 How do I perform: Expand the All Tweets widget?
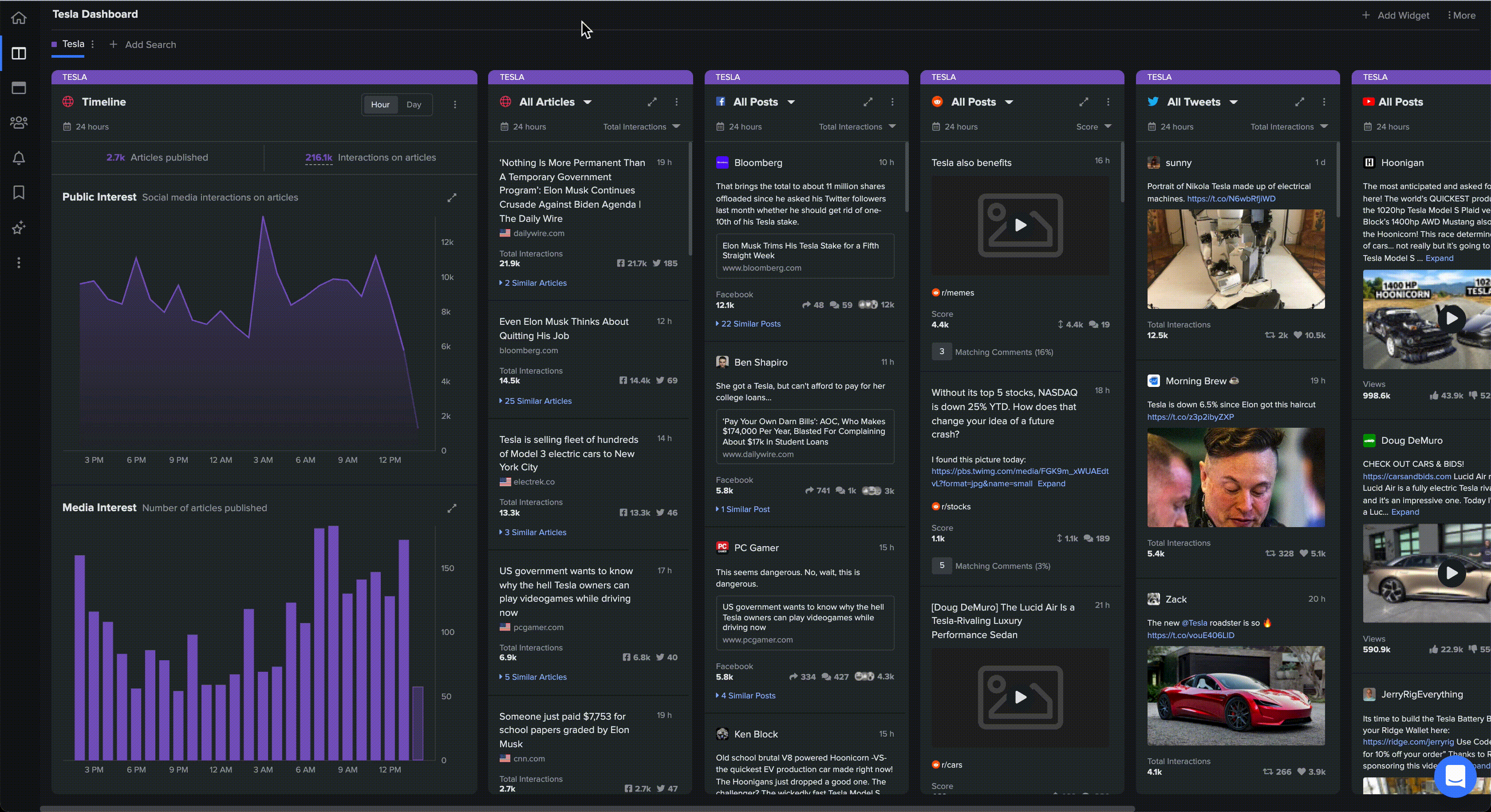(x=1300, y=102)
